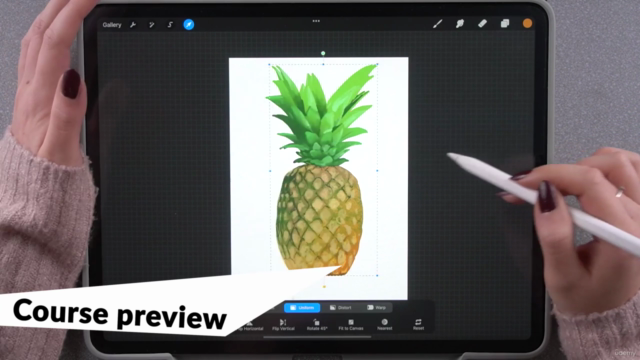Tap the top-left selection corner handle
Viewport: 640px width, 360px height.
tap(269, 64)
